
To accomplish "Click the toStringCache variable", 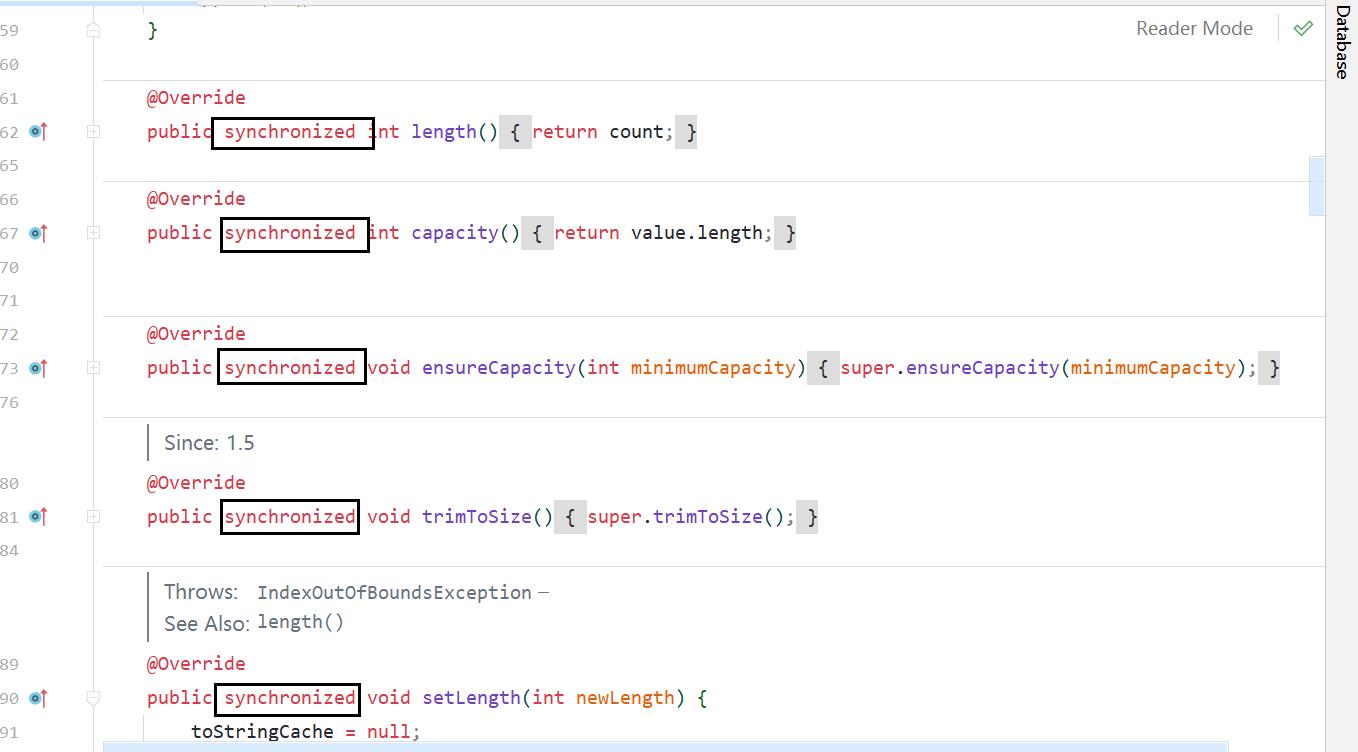I will [262, 732].
